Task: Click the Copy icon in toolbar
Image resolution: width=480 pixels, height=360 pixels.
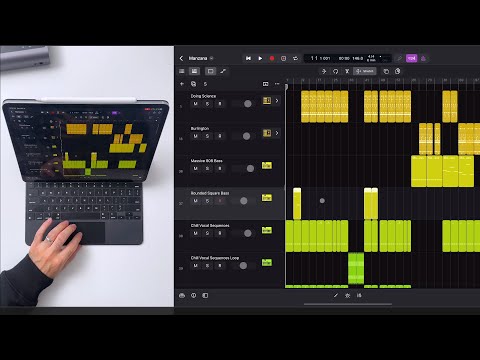Action: coord(386,71)
